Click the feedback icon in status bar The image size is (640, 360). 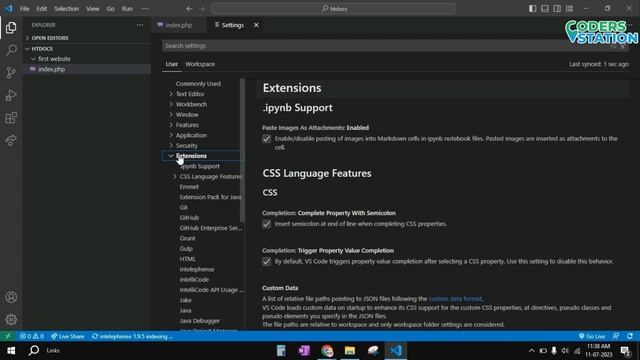point(616,336)
